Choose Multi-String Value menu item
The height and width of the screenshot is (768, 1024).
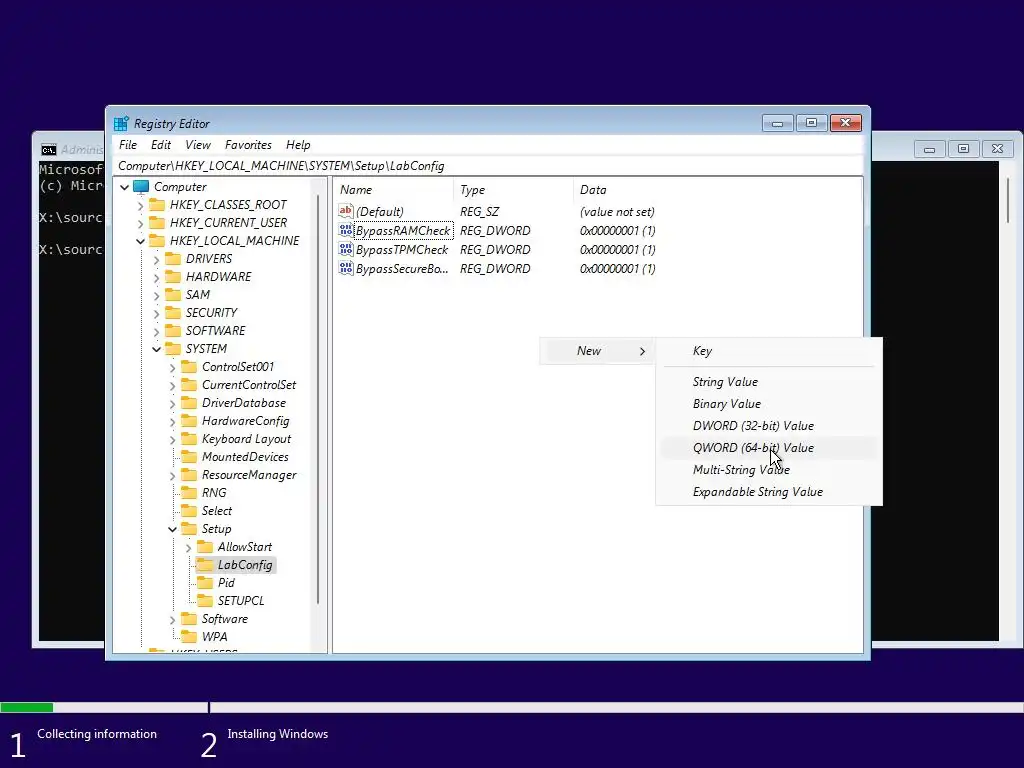(769, 470)
